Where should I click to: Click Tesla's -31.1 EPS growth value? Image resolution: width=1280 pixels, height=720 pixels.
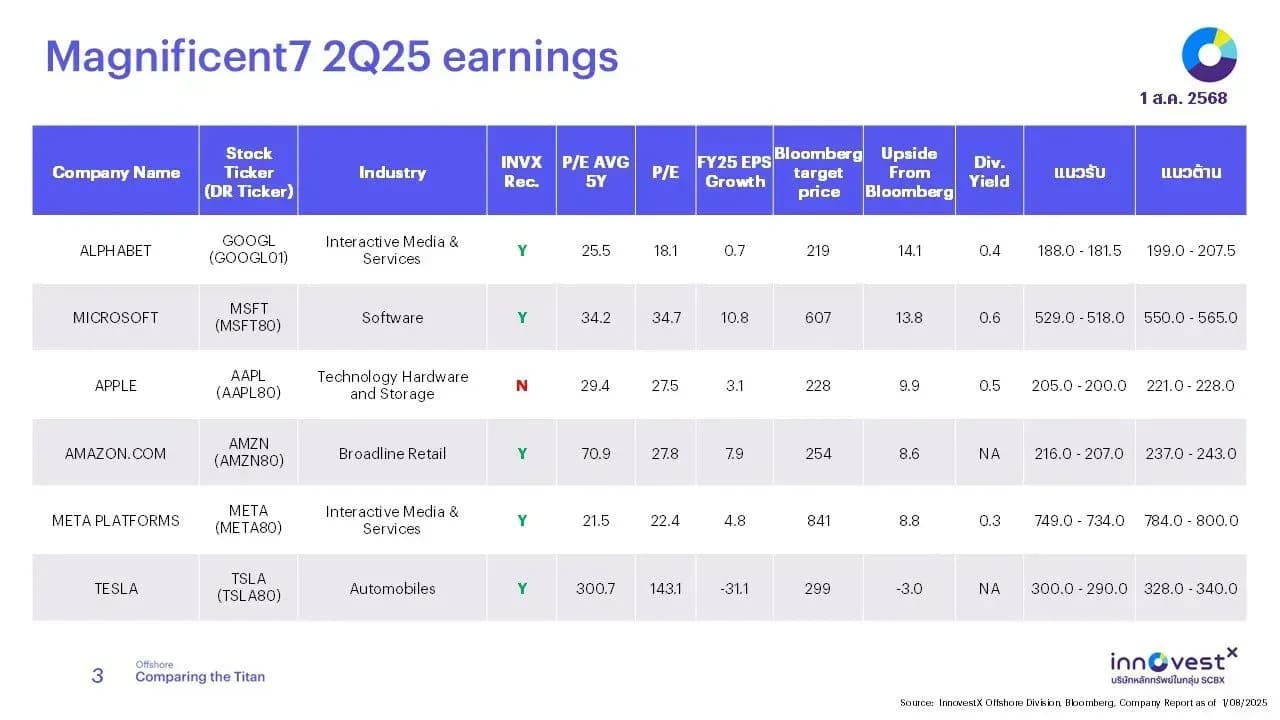pos(735,588)
